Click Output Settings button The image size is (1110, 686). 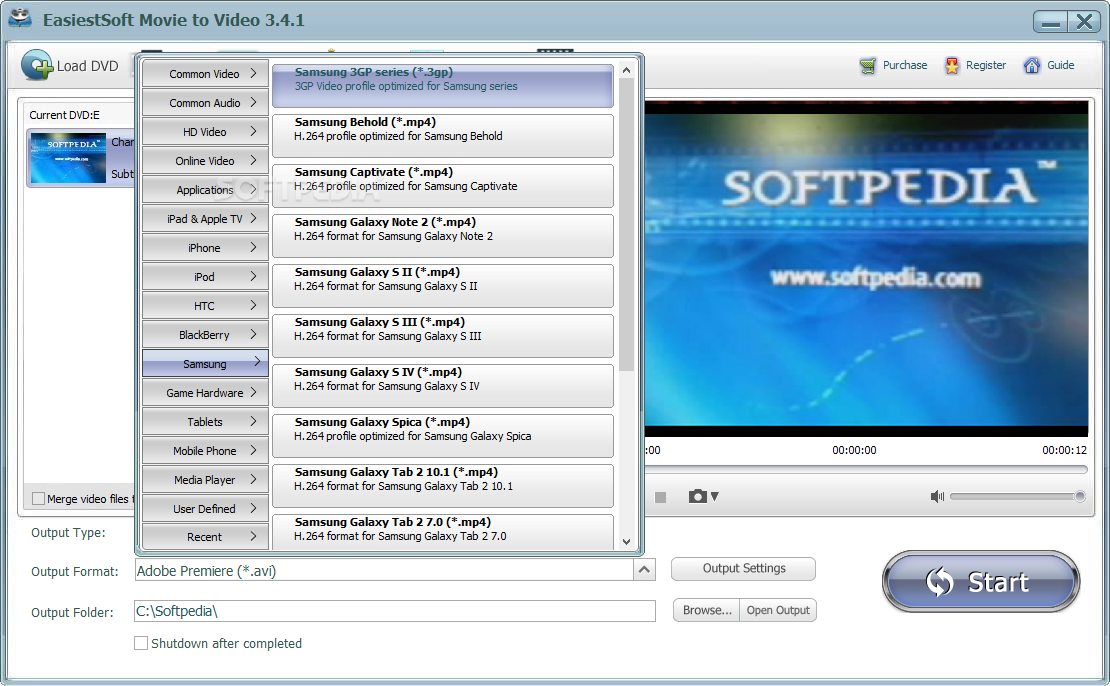coord(743,568)
